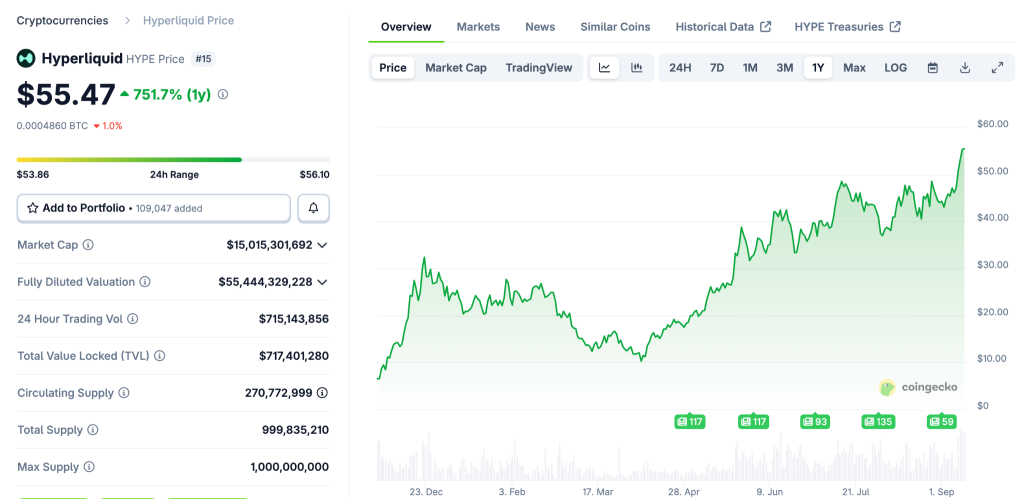The image size is (1024, 499).
Task: Click the price alert bell icon
Action: coord(313,208)
